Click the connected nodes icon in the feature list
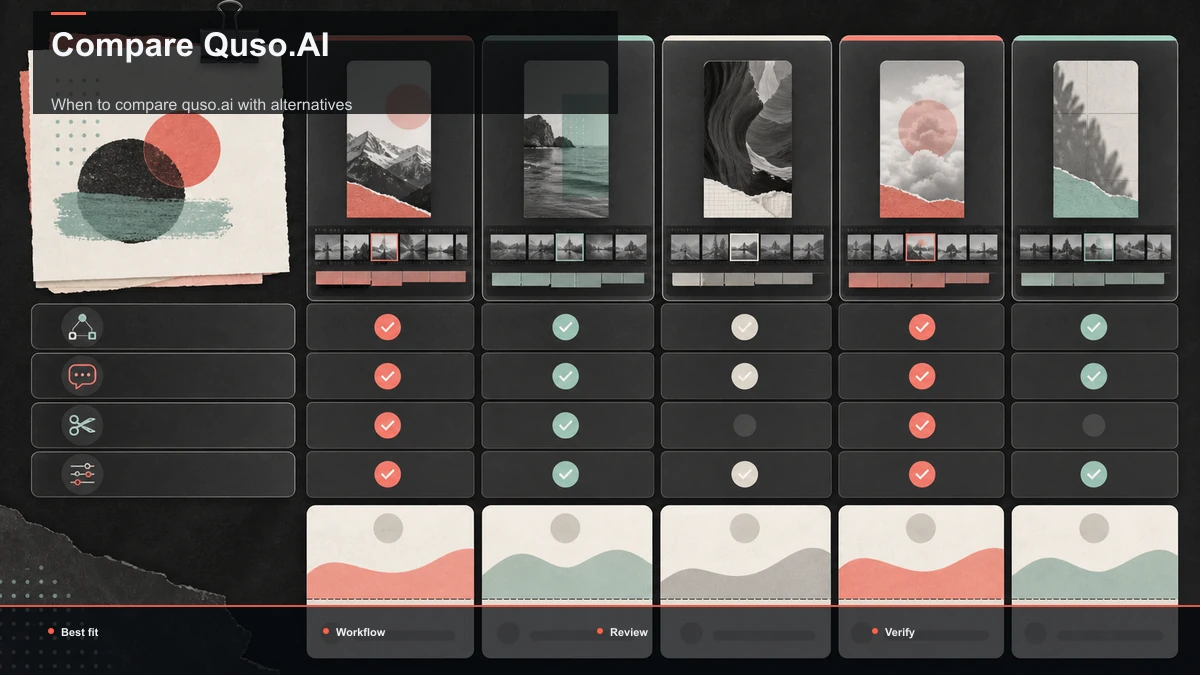The width and height of the screenshot is (1200, 675). click(x=82, y=327)
